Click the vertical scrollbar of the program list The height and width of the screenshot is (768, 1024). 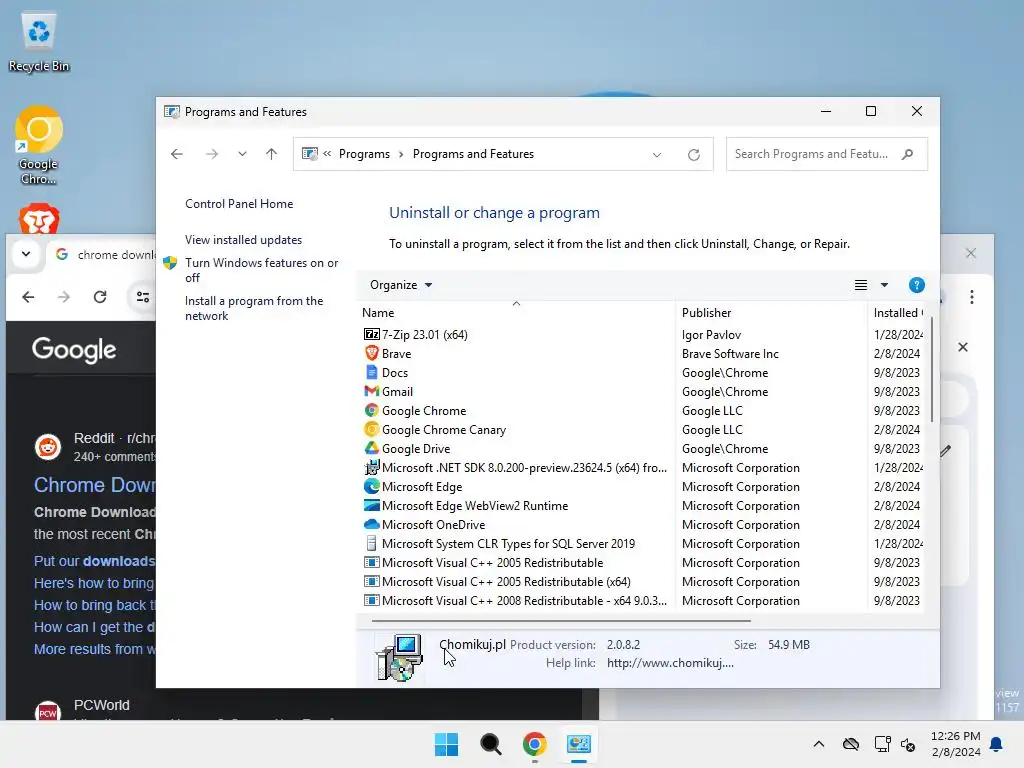pos(931,370)
